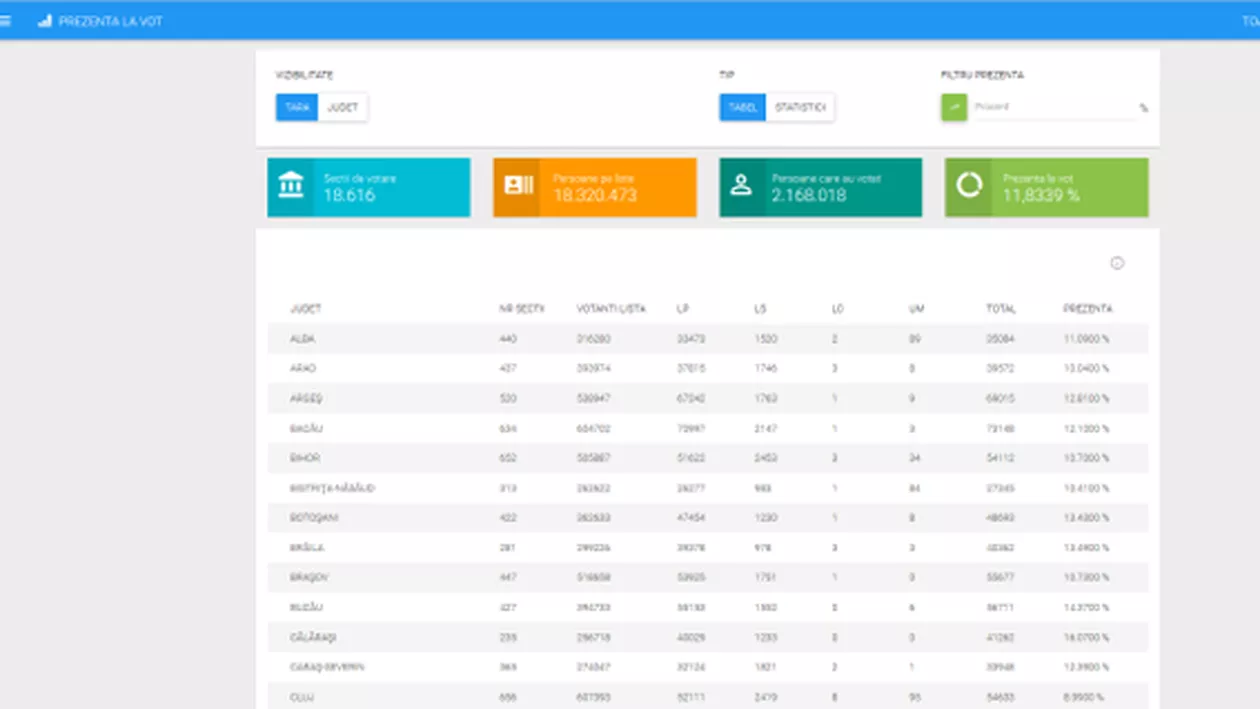Open the hamburger menu in the top bar
Viewport: 1260px width, 709px height.
(x=6, y=21)
